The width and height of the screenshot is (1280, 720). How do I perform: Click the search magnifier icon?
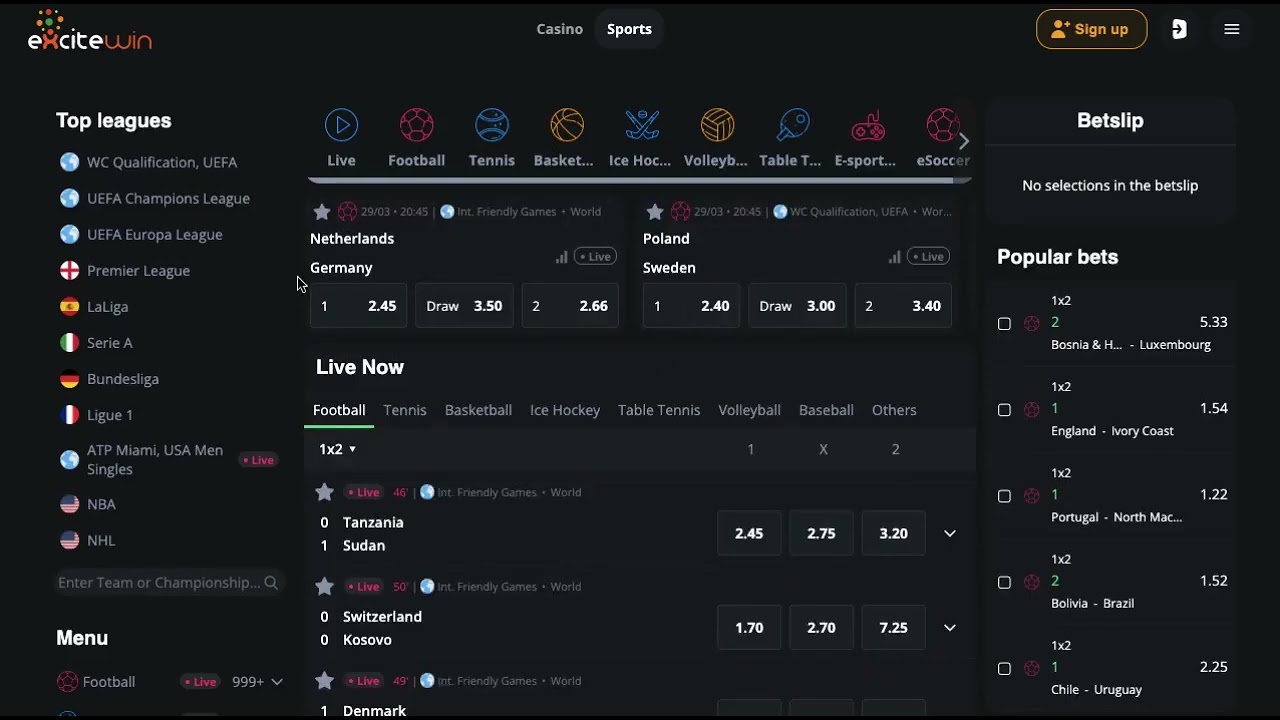(x=271, y=582)
